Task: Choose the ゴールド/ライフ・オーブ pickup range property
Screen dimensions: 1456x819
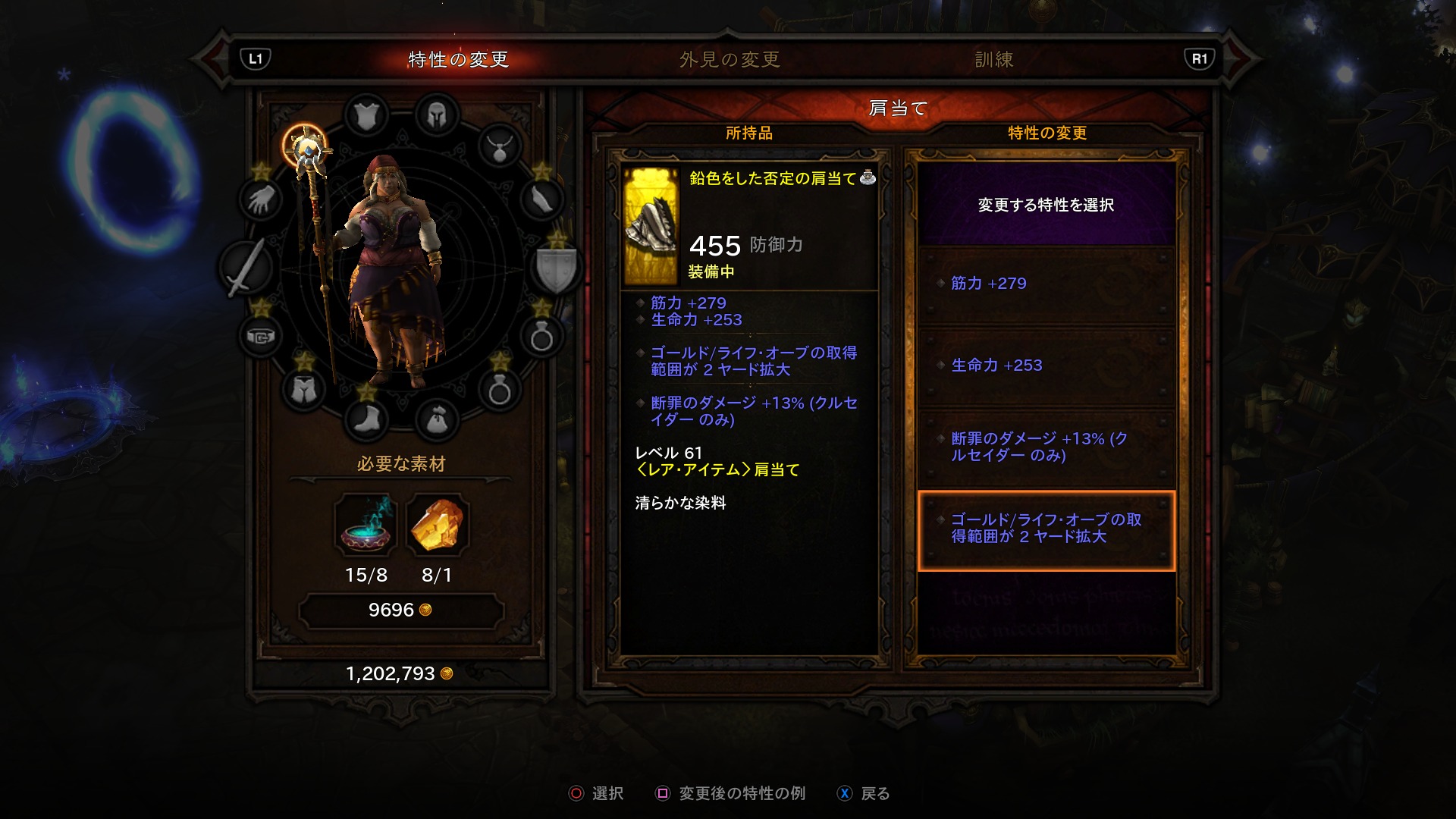Action: coord(1046,530)
